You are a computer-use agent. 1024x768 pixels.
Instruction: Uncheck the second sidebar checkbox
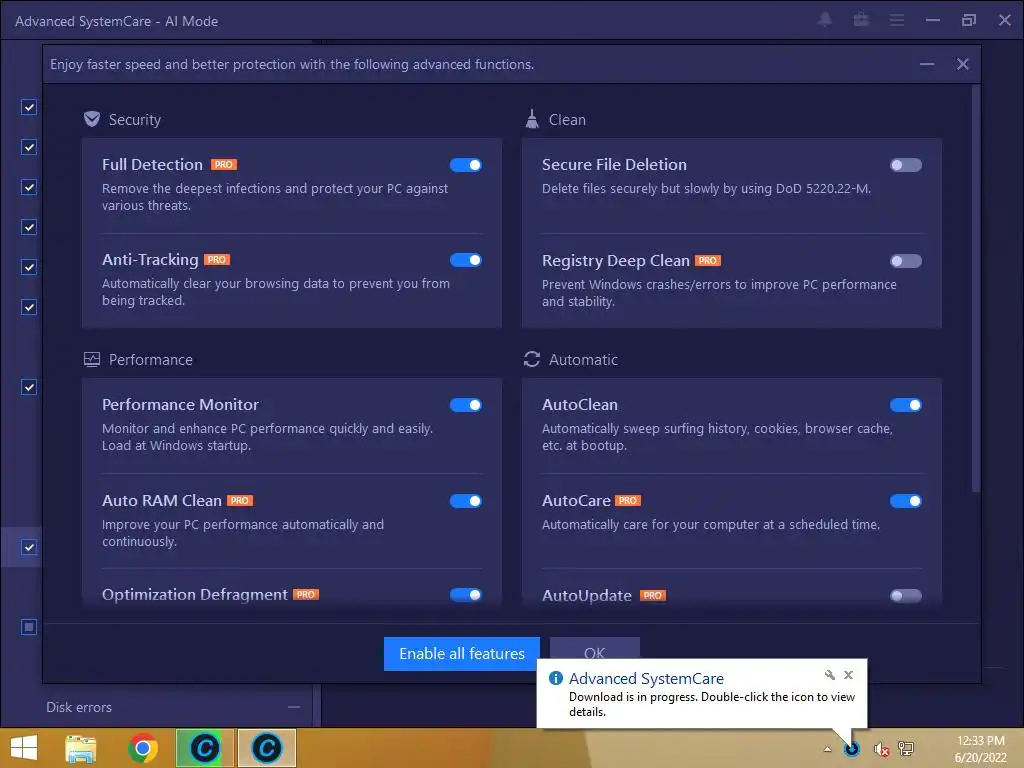(29, 147)
